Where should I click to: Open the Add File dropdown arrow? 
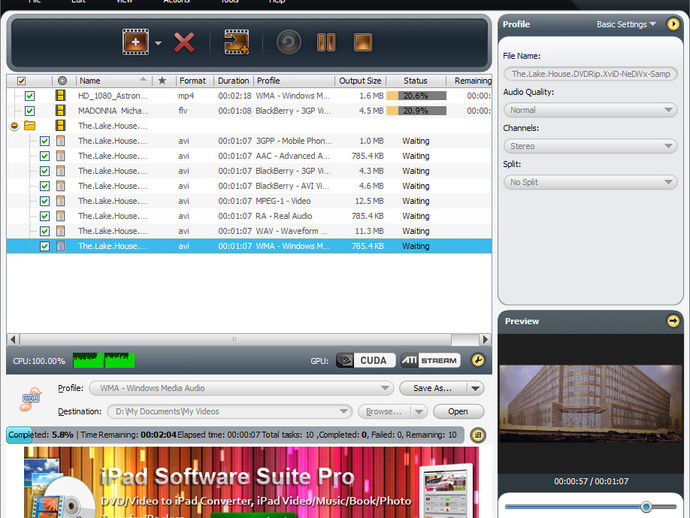pyautogui.click(x=158, y=43)
